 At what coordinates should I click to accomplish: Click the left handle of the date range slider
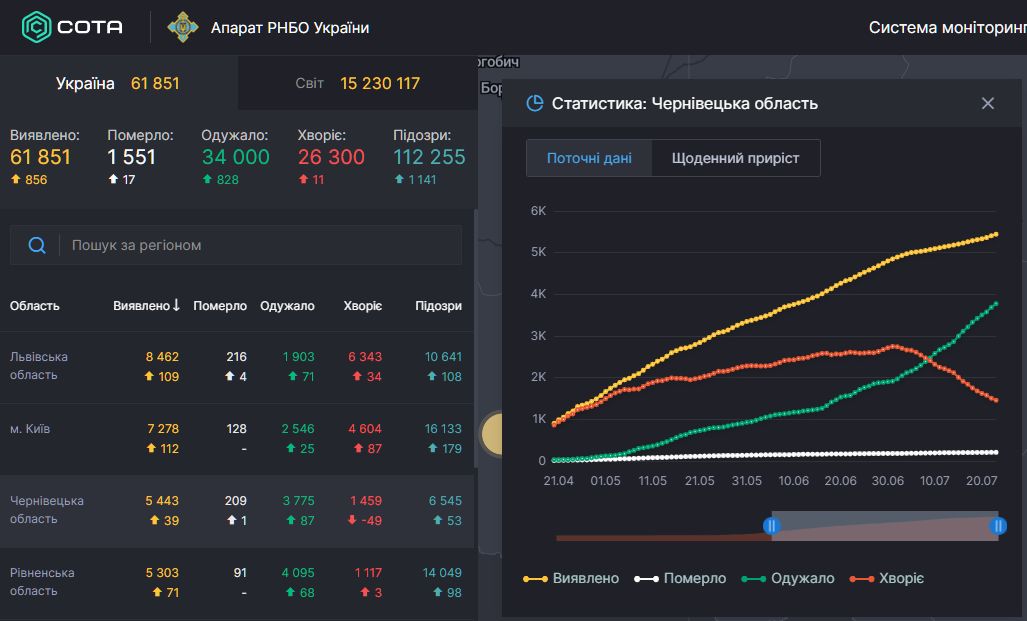click(771, 525)
